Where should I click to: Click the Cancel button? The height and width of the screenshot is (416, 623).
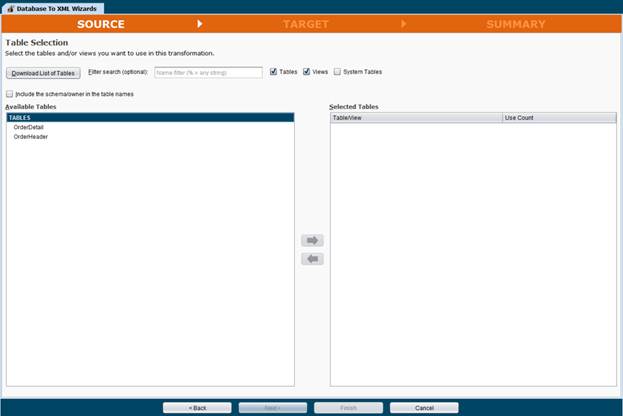pyautogui.click(x=424, y=408)
